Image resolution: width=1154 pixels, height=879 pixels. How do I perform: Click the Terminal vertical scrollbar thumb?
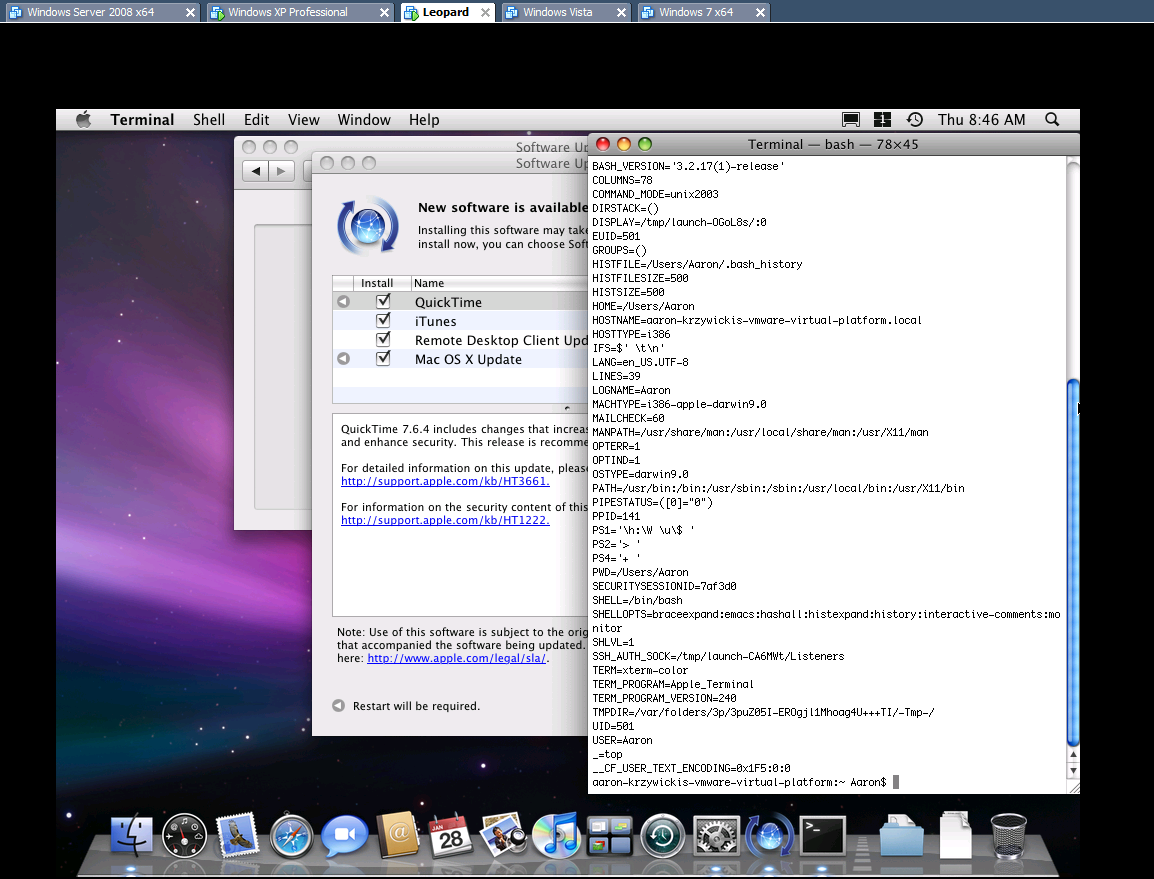pyautogui.click(x=1073, y=563)
